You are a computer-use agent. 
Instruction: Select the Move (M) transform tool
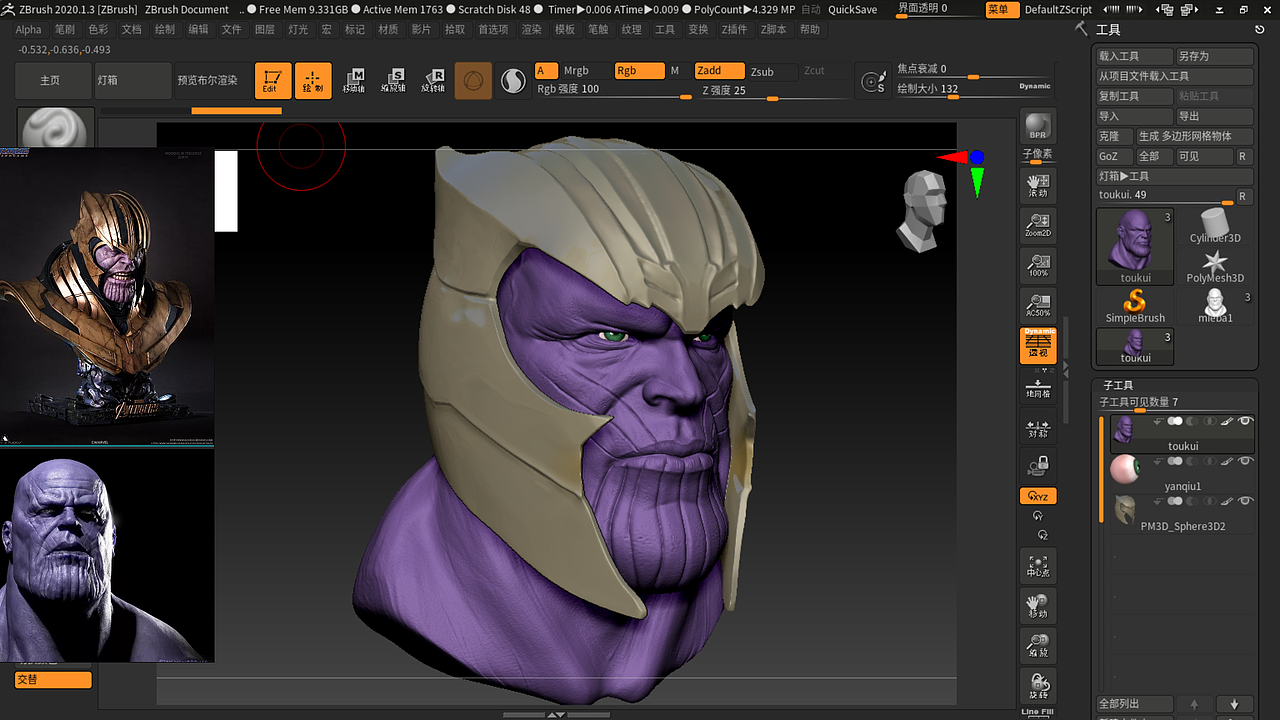[354, 81]
